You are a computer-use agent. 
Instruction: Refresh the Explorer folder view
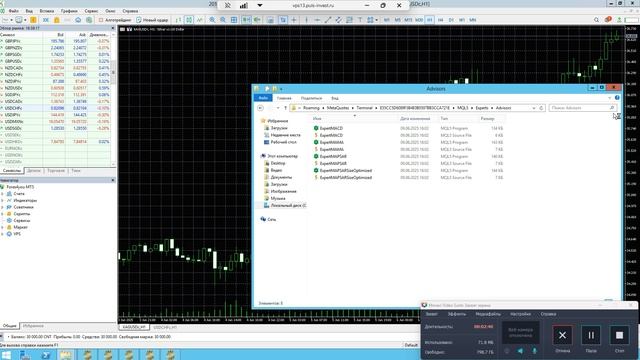point(541,108)
